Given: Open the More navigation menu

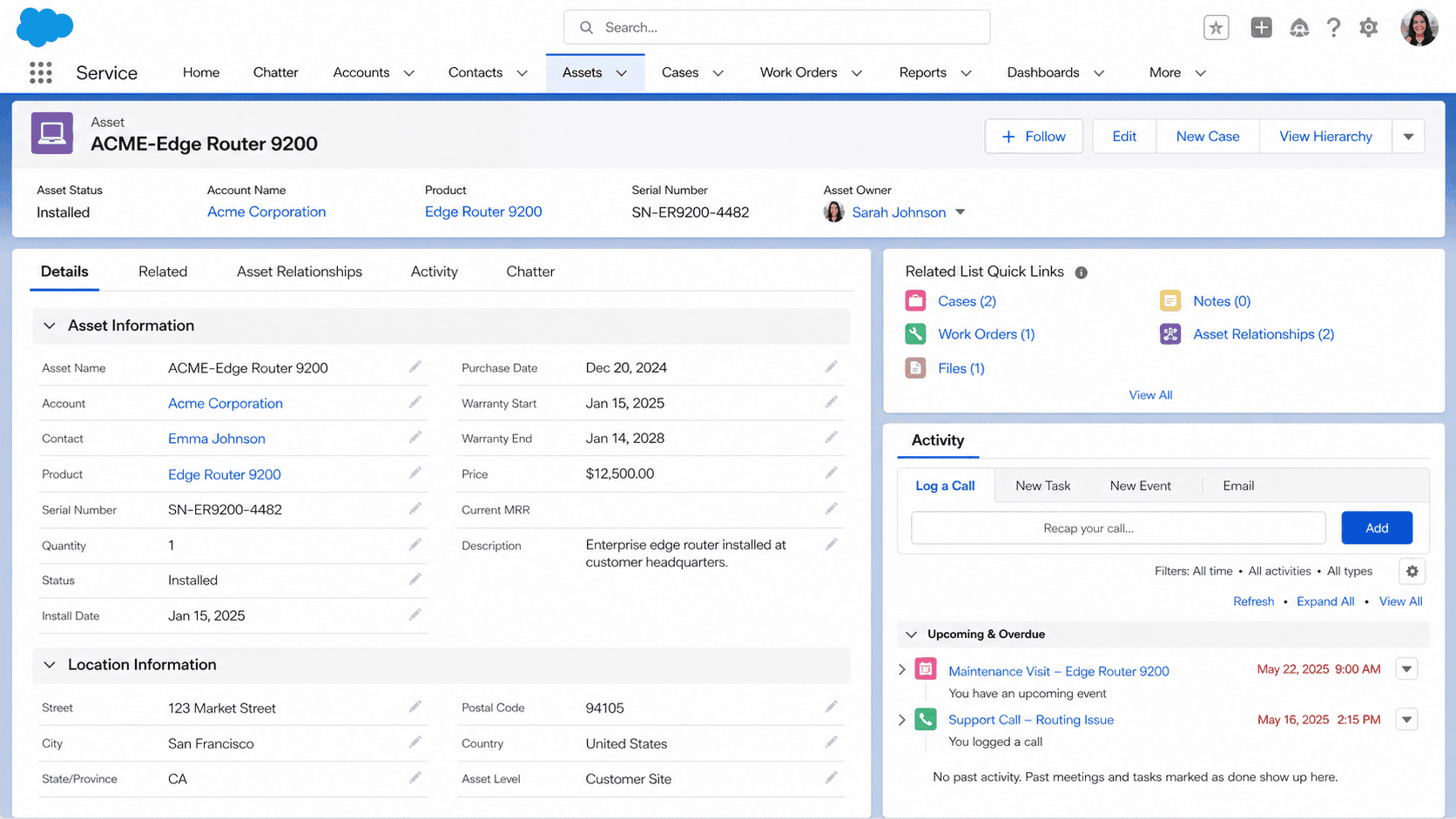Looking at the screenshot, I should click(x=1177, y=73).
